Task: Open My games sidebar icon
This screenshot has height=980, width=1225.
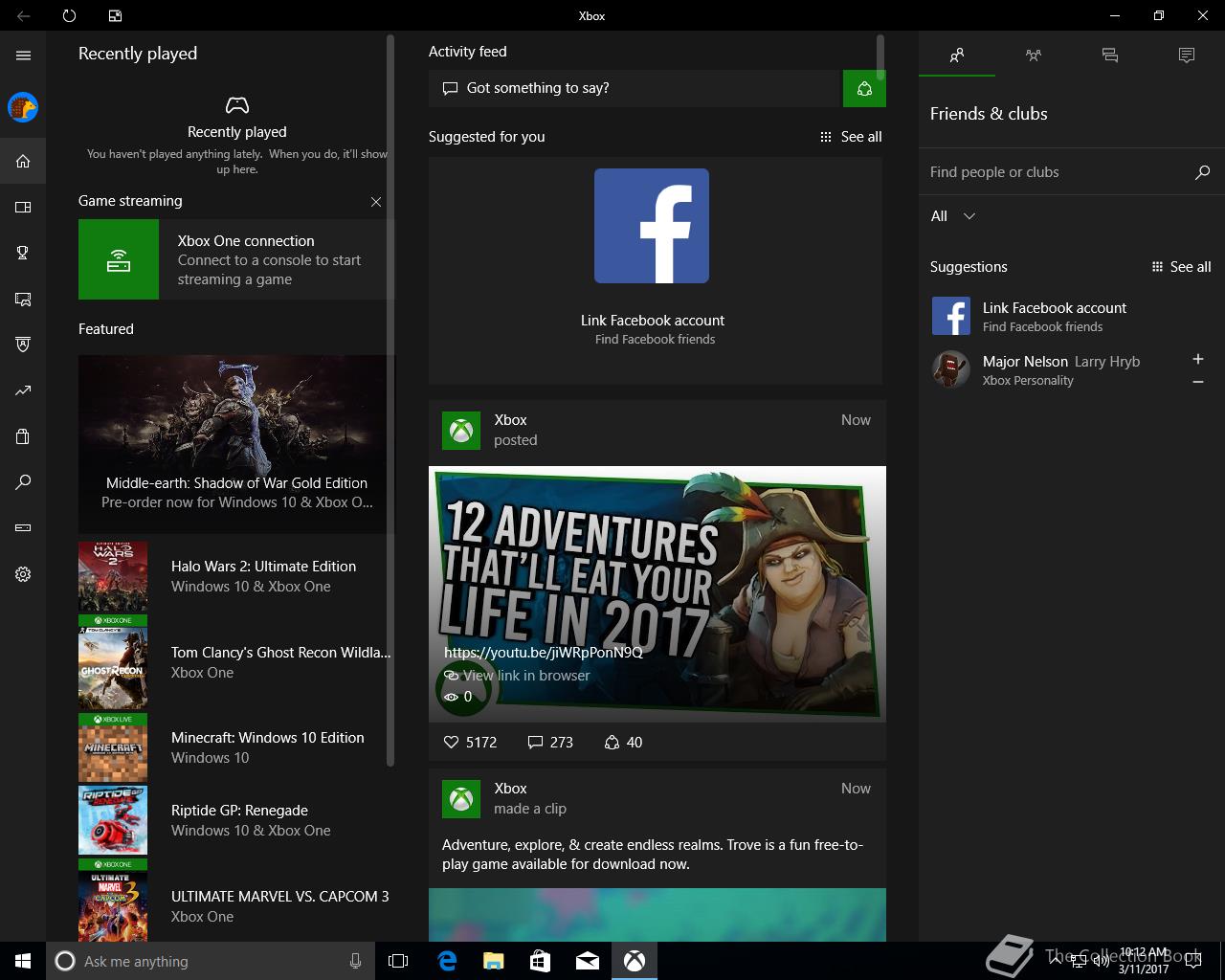Action: pyautogui.click(x=23, y=207)
